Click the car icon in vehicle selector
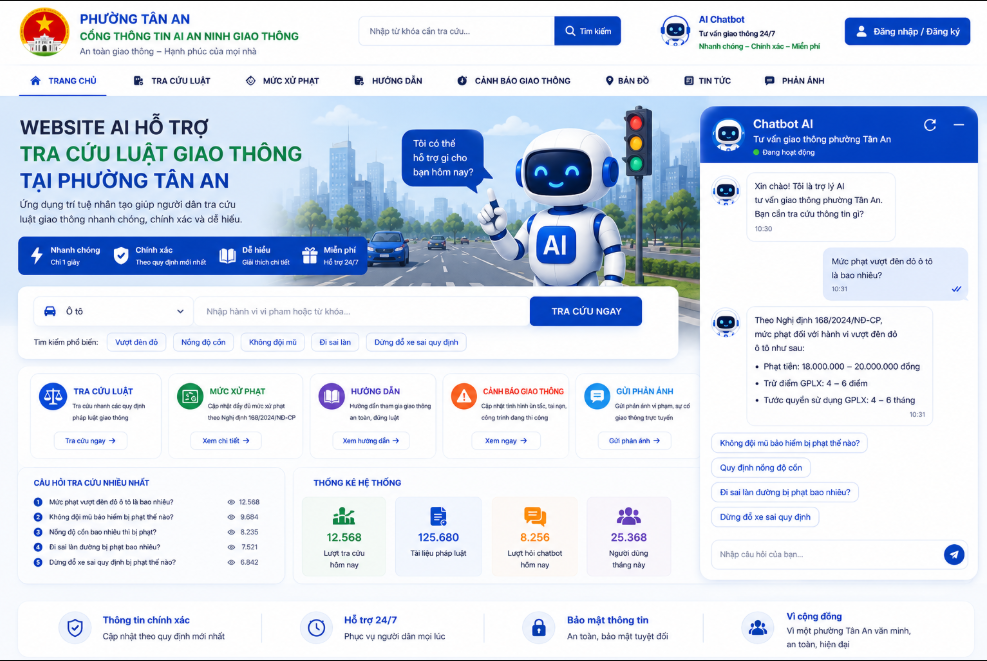The image size is (987, 661). click(x=50, y=311)
